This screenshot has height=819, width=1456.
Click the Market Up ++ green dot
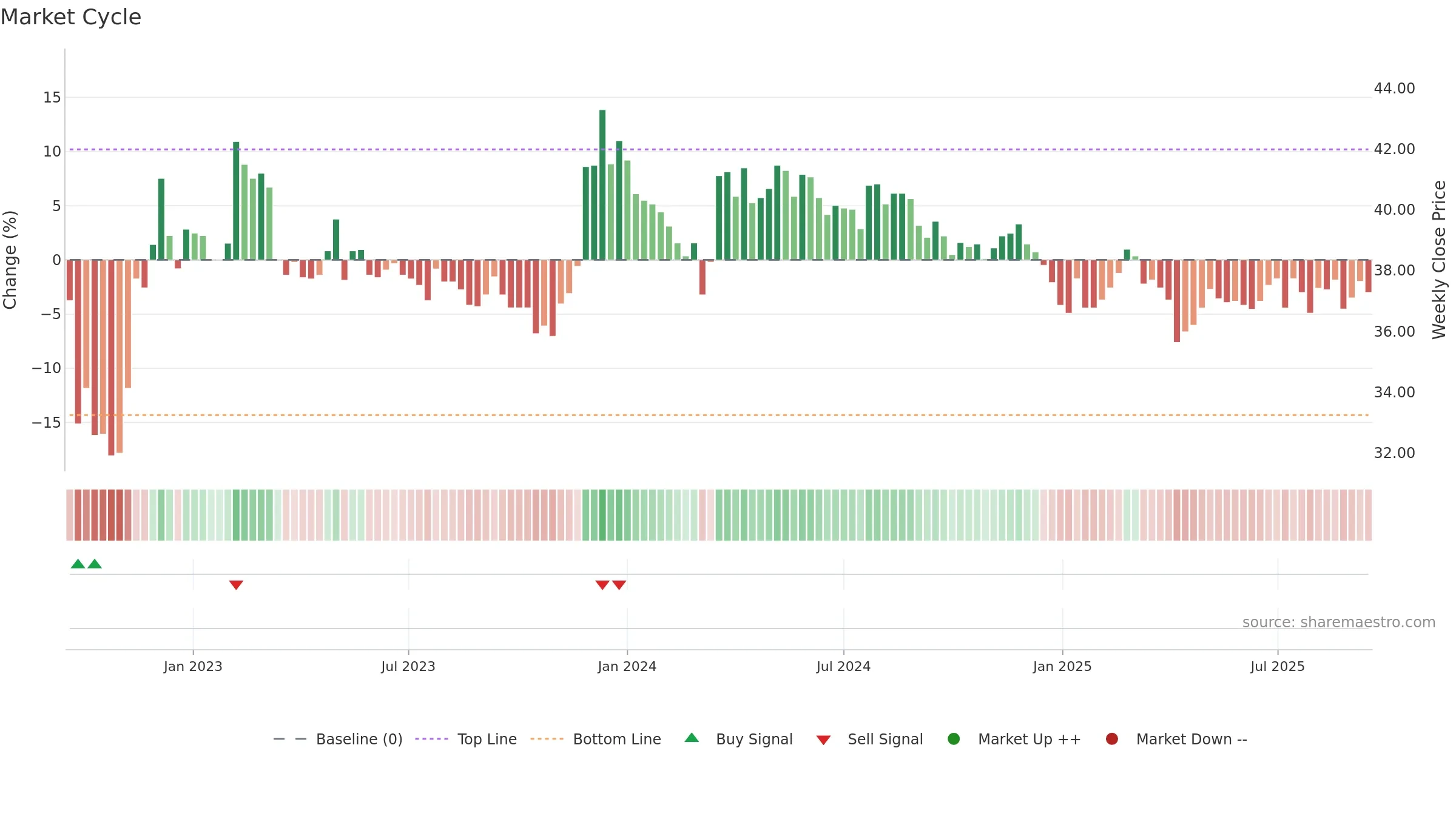coord(954,739)
